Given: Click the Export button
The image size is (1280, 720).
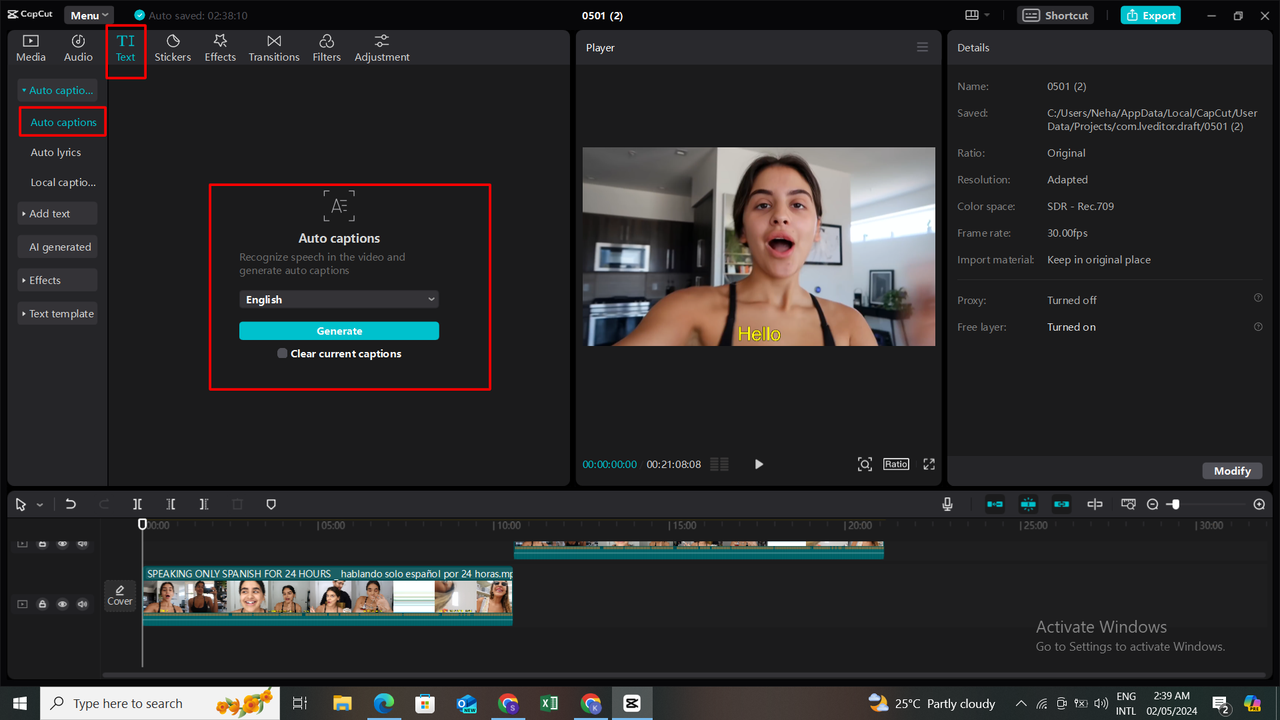Looking at the screenshot, I should pyautogui.click(x=1150, y=15).
